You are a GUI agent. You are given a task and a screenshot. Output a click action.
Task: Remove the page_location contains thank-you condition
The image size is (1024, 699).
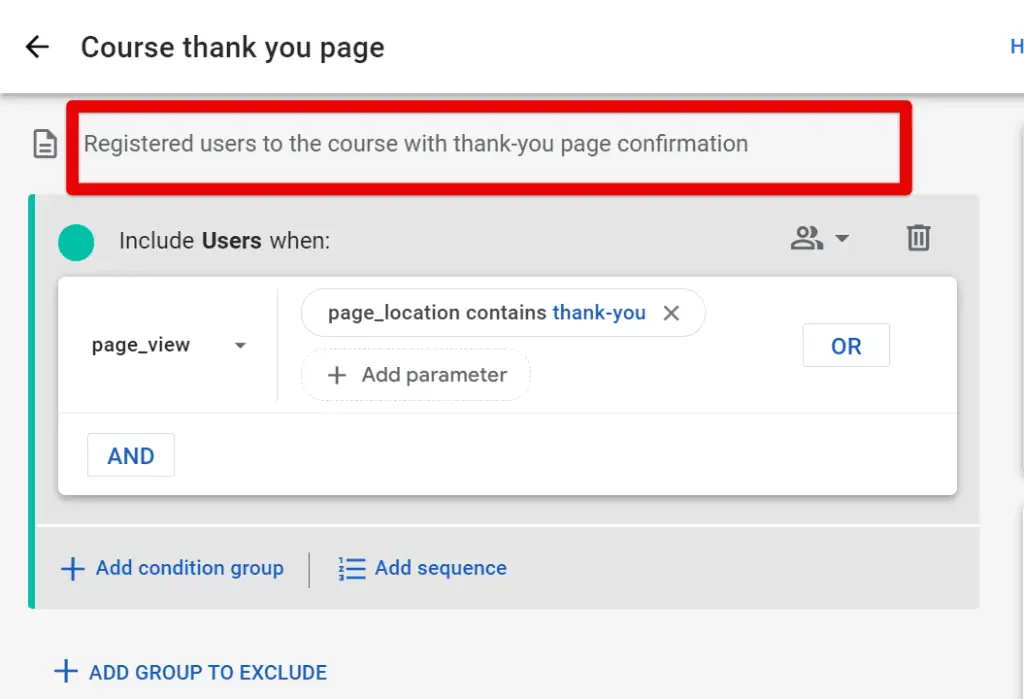click(671, 312)
